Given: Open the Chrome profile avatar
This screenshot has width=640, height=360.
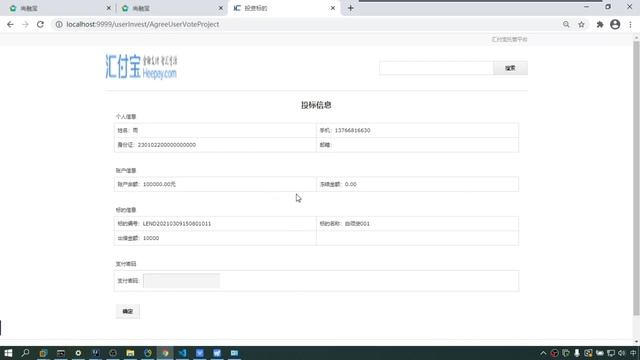Looking at the screenshot, I should pyautogui.click(x=615, y=24).
